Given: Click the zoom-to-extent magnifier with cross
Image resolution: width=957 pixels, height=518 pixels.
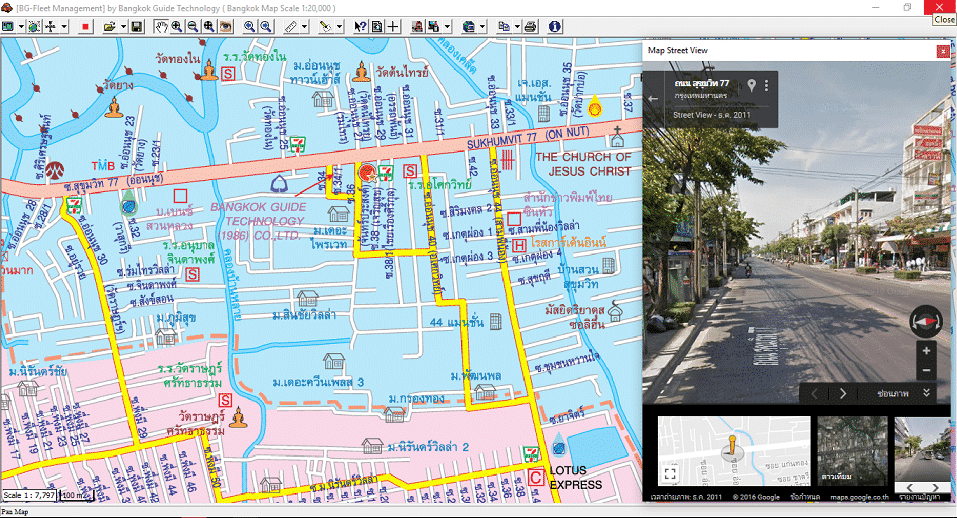Looking at the screenshot, I should pyautogui.click(x=209, y=26).
